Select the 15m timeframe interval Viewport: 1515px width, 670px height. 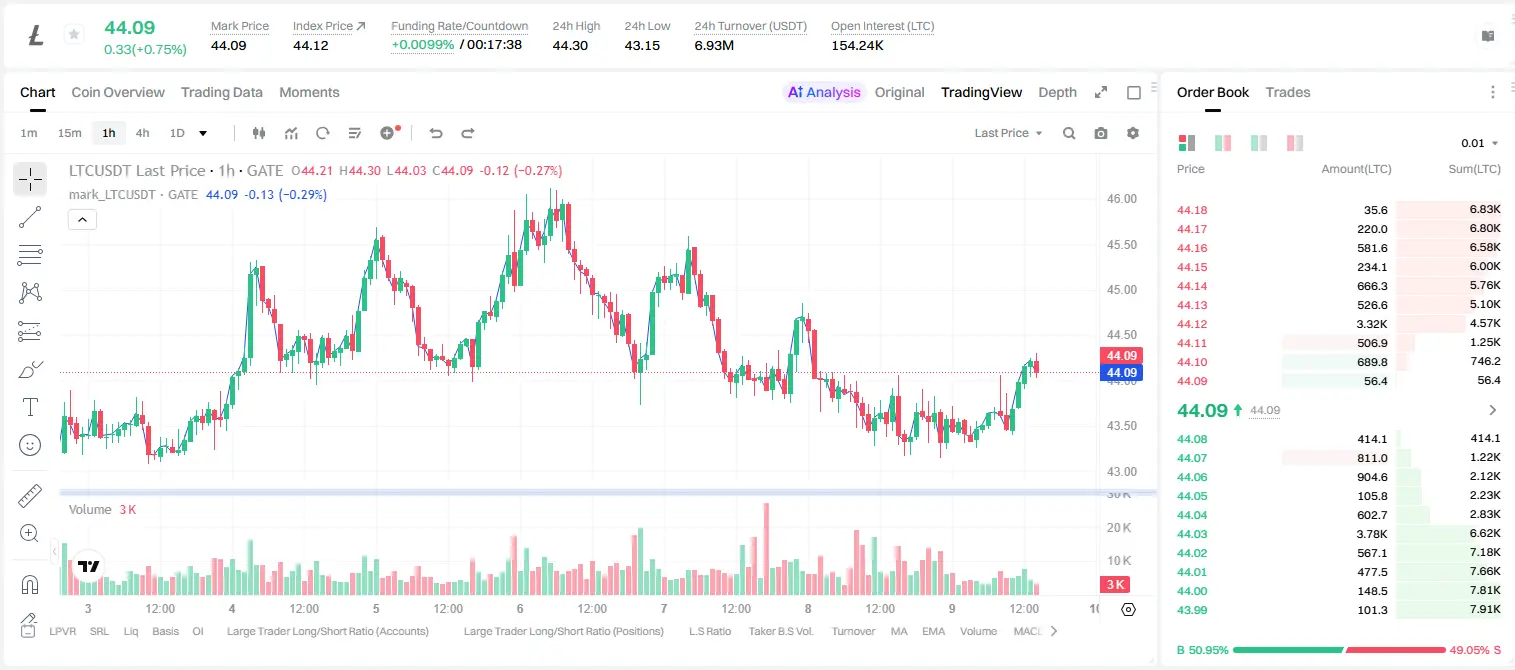click(69, 133)
